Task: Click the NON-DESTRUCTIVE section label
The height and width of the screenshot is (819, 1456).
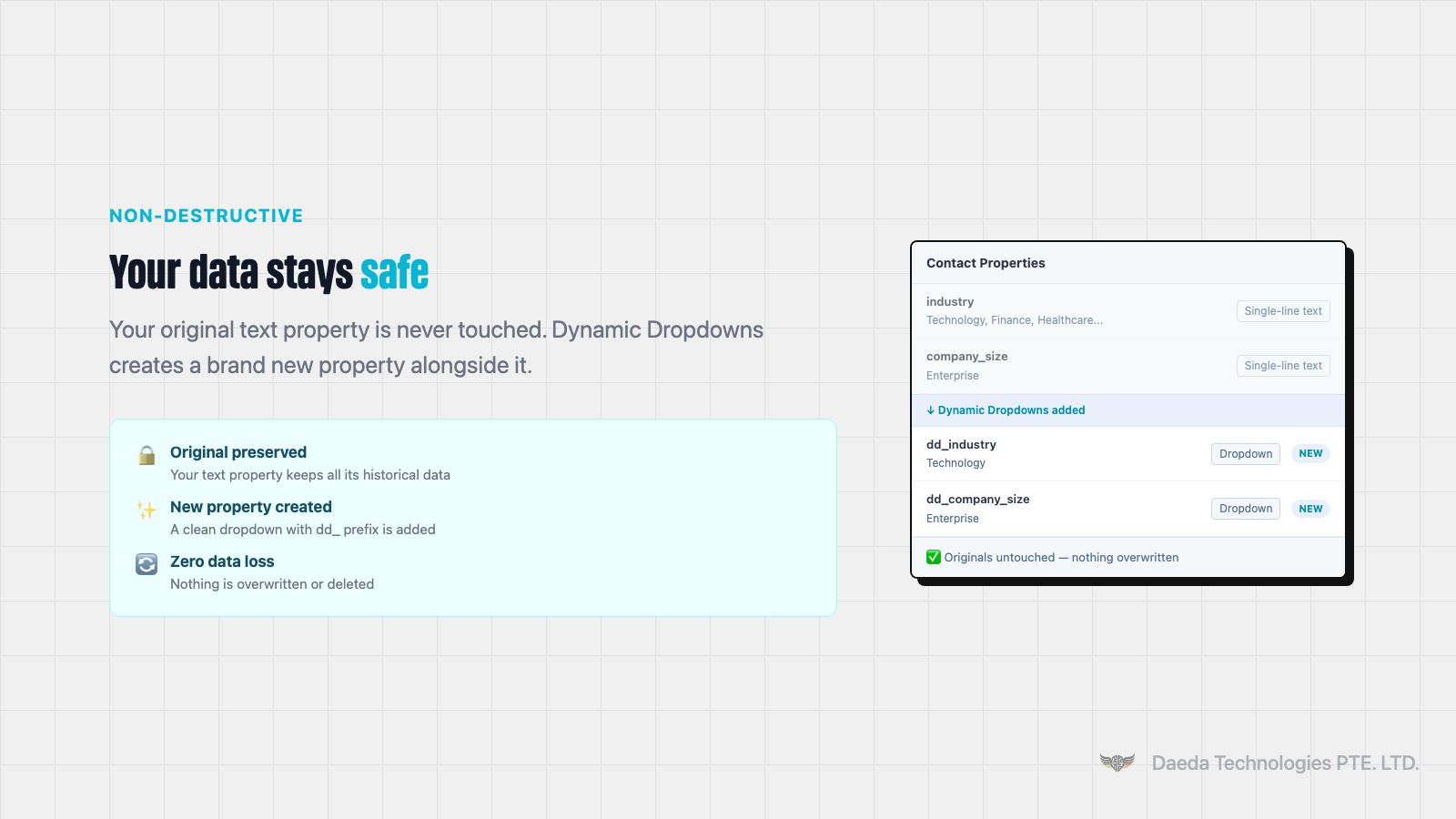Action: [x=206, y=216]
